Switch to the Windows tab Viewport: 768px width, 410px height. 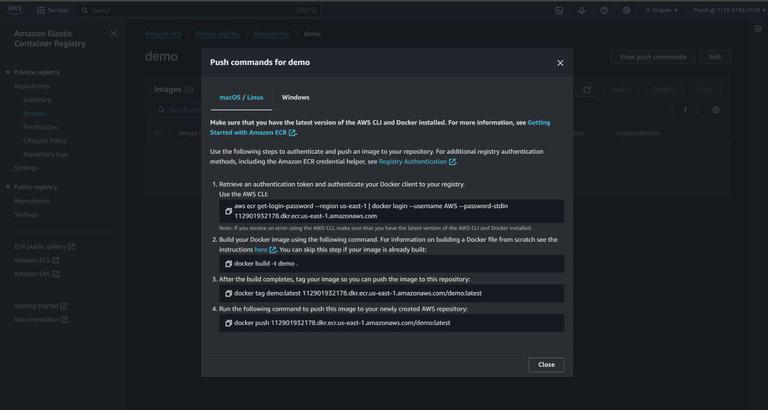[295, 97]
